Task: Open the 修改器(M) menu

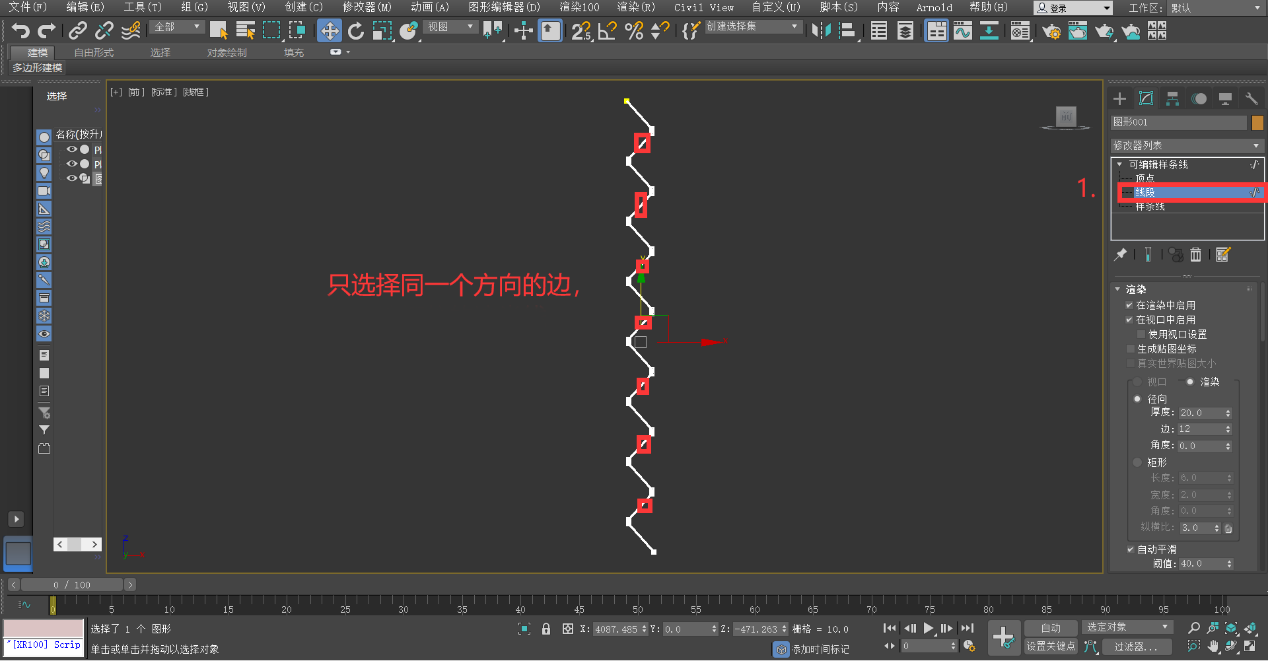Action: pyautogui.click(x=367, y=7)
